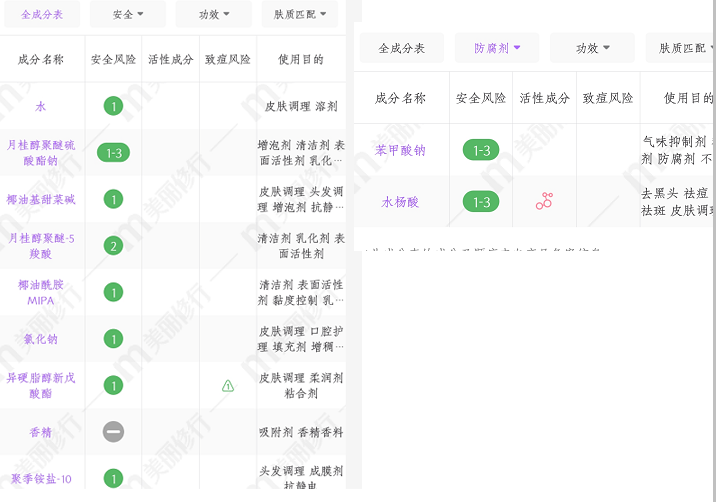The image size is (716, 502).
Task: Click 安全风险 header in left table
Action: (x=113, y=59)
